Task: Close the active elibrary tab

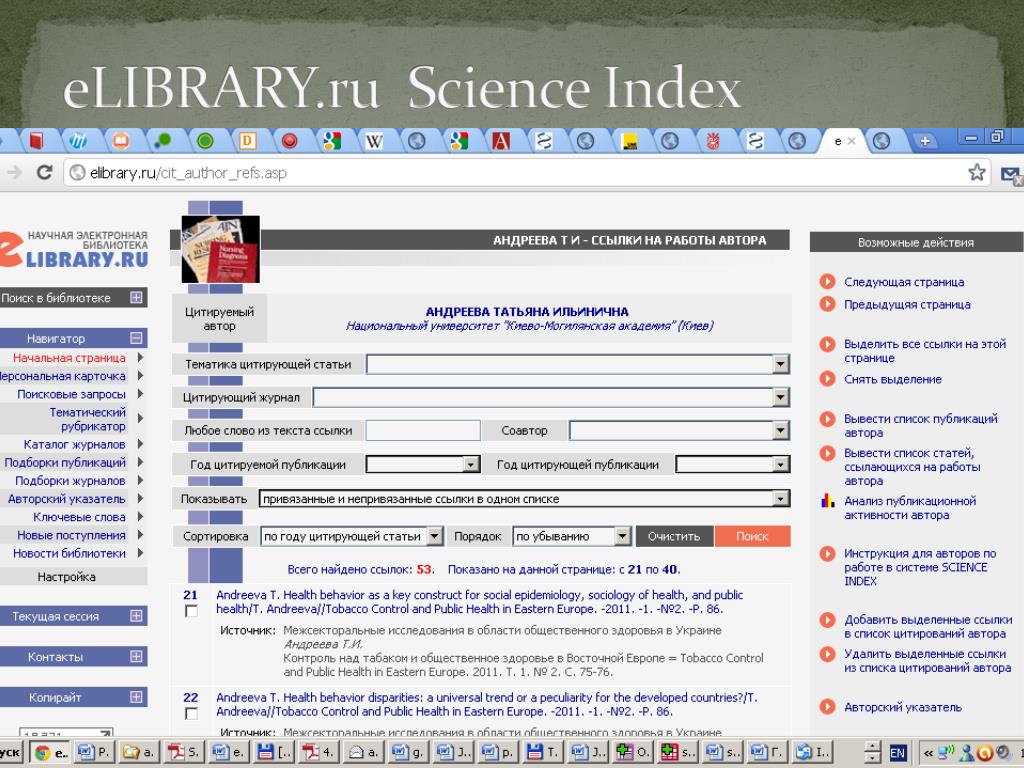Action: coord(851,140)
